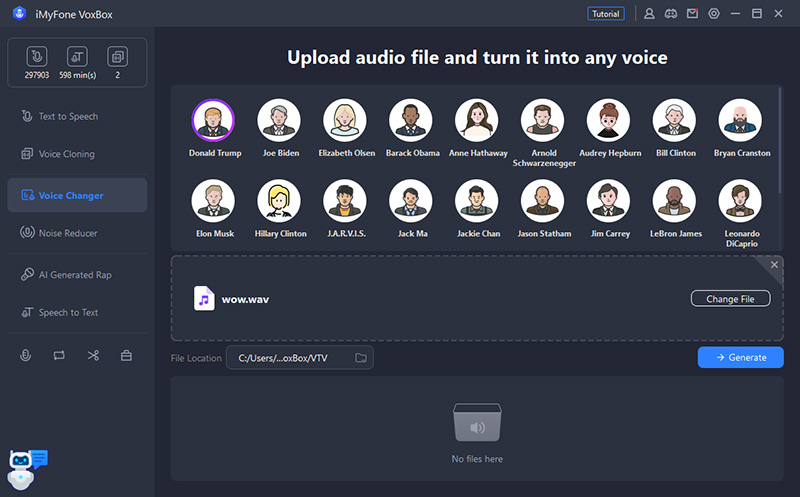Open the chatbot assistant robot icon

pyautogui.click(x=27, y=469)
